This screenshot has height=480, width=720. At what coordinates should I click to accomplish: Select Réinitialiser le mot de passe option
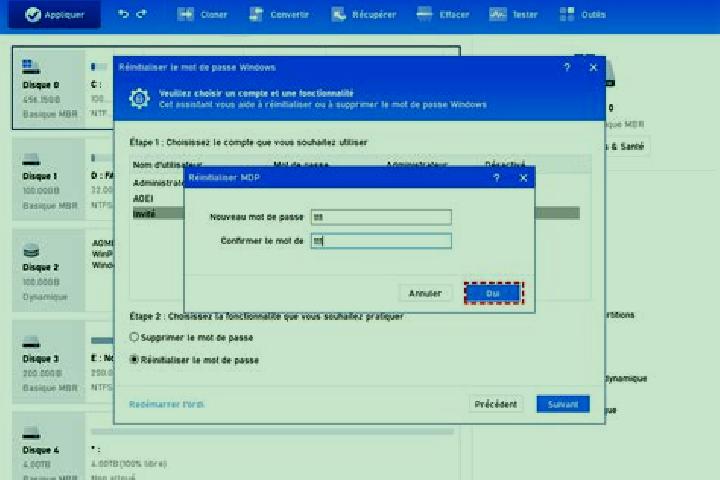[x=134, y=359]
